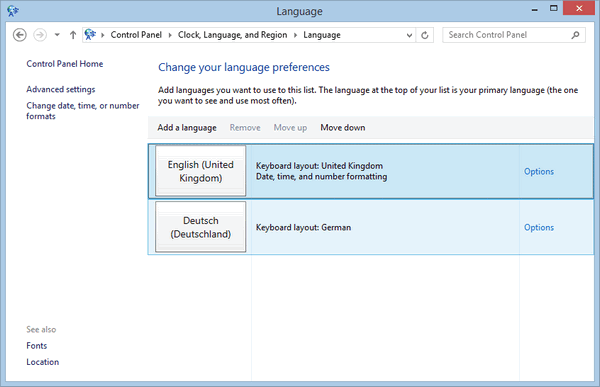
Task: Open Control Panel Home link
Action: point(65,64)
